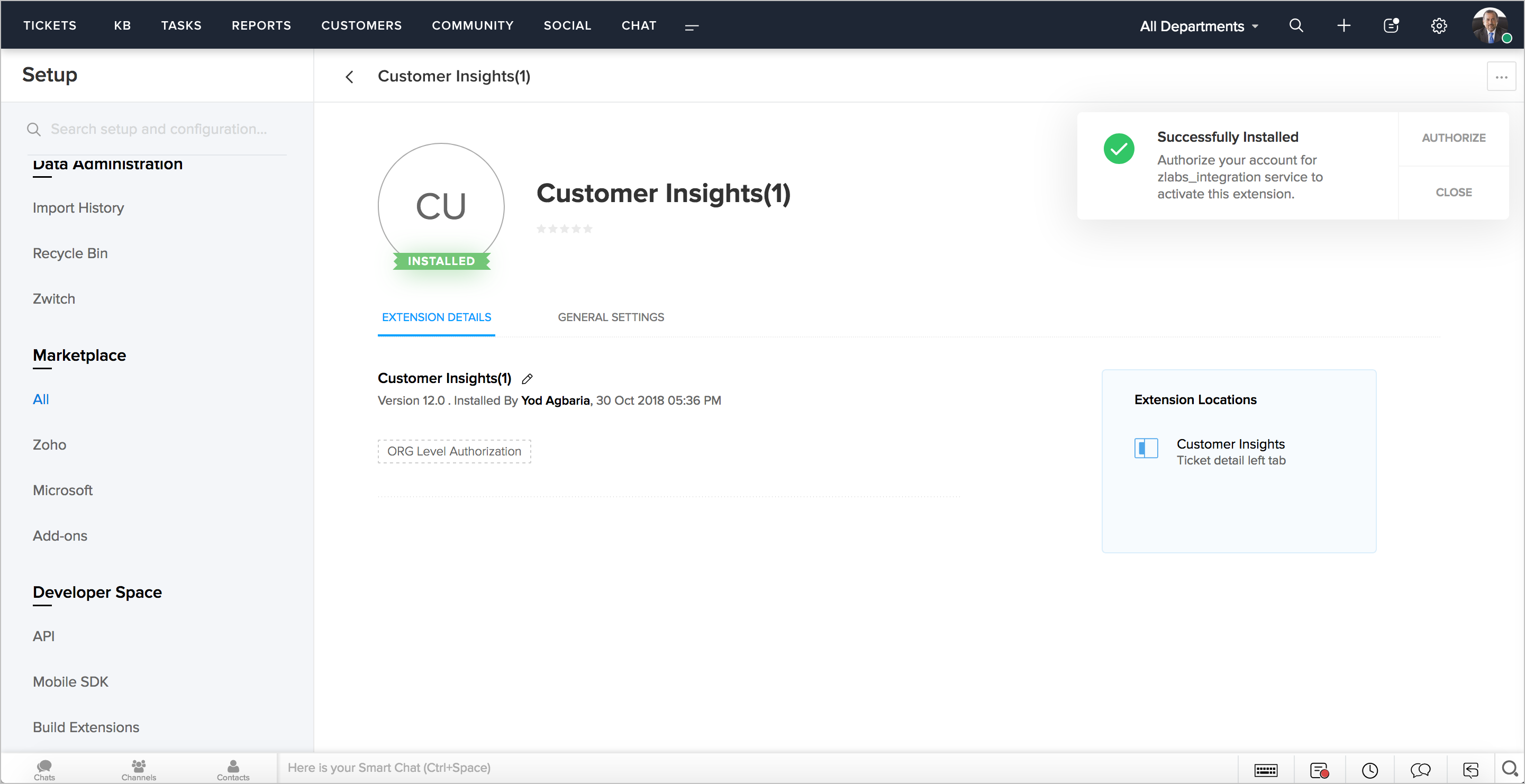Rate extension using the star rating
Viewport: 1525px width, 784px height.
click(564, 229)
